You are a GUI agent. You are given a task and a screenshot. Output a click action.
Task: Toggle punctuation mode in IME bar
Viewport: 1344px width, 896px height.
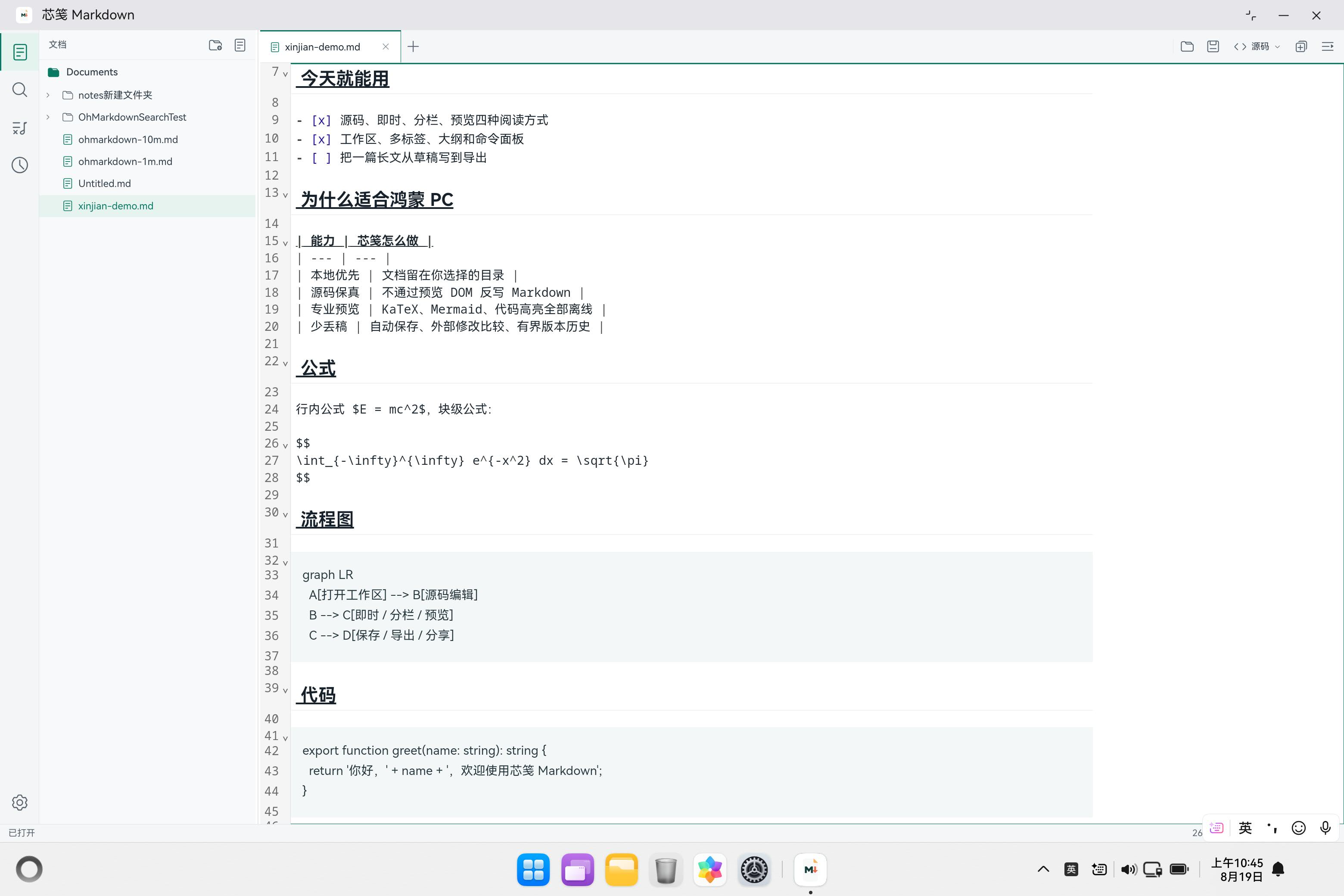(x=1272, y=828)
